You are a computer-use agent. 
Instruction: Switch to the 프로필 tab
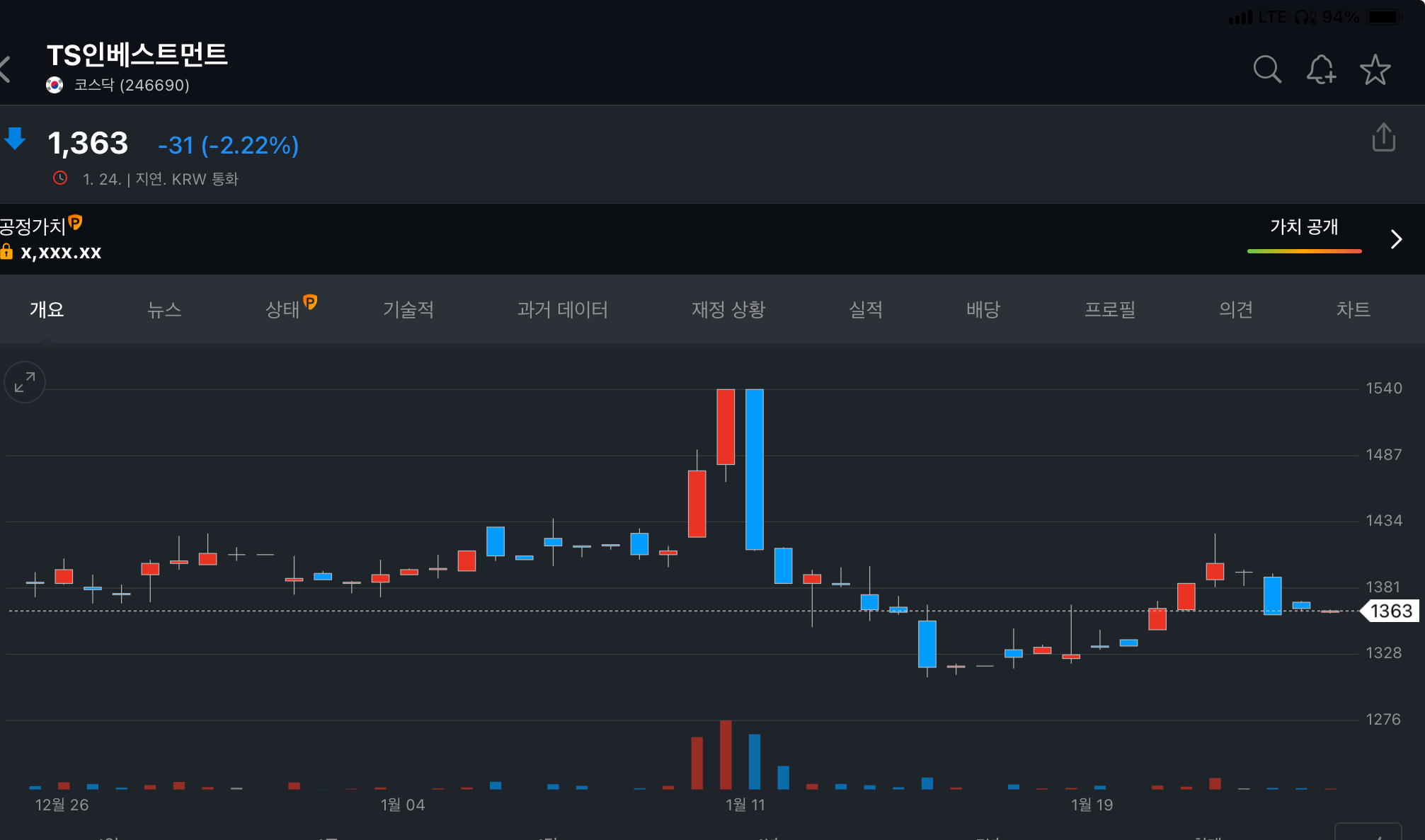1110,309
